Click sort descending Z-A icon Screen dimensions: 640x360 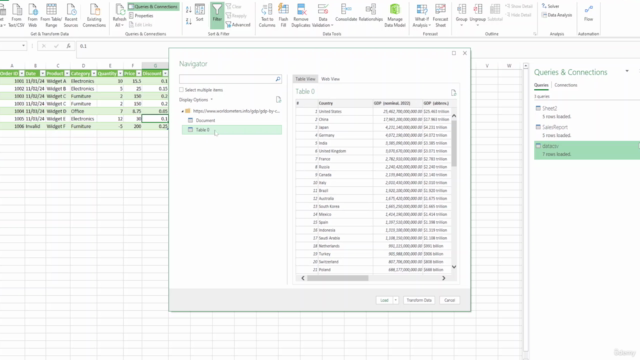tap(189, 21)
